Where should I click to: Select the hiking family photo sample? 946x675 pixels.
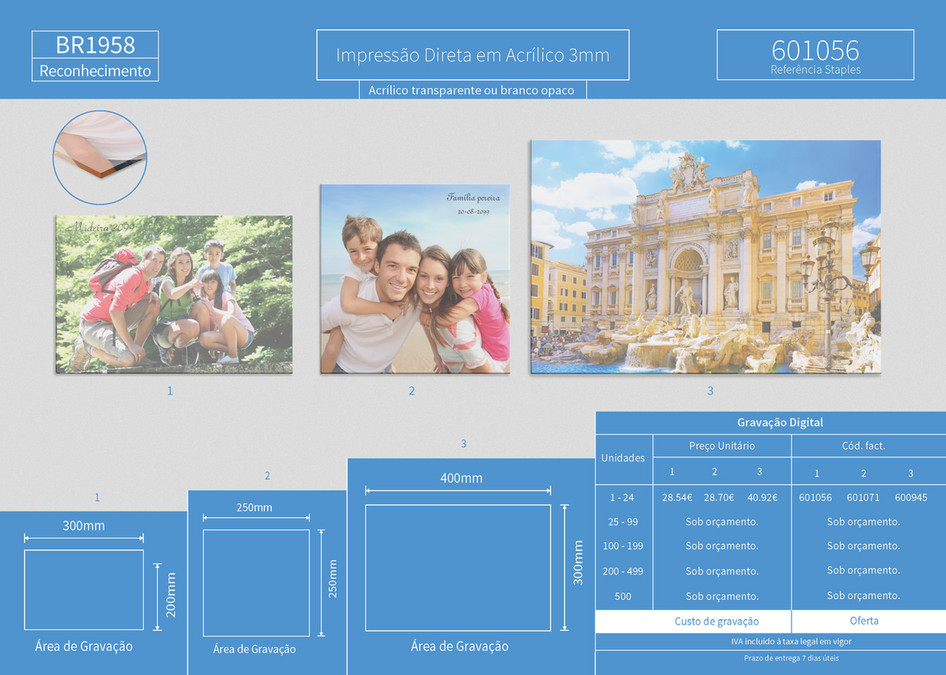[174, 294]
